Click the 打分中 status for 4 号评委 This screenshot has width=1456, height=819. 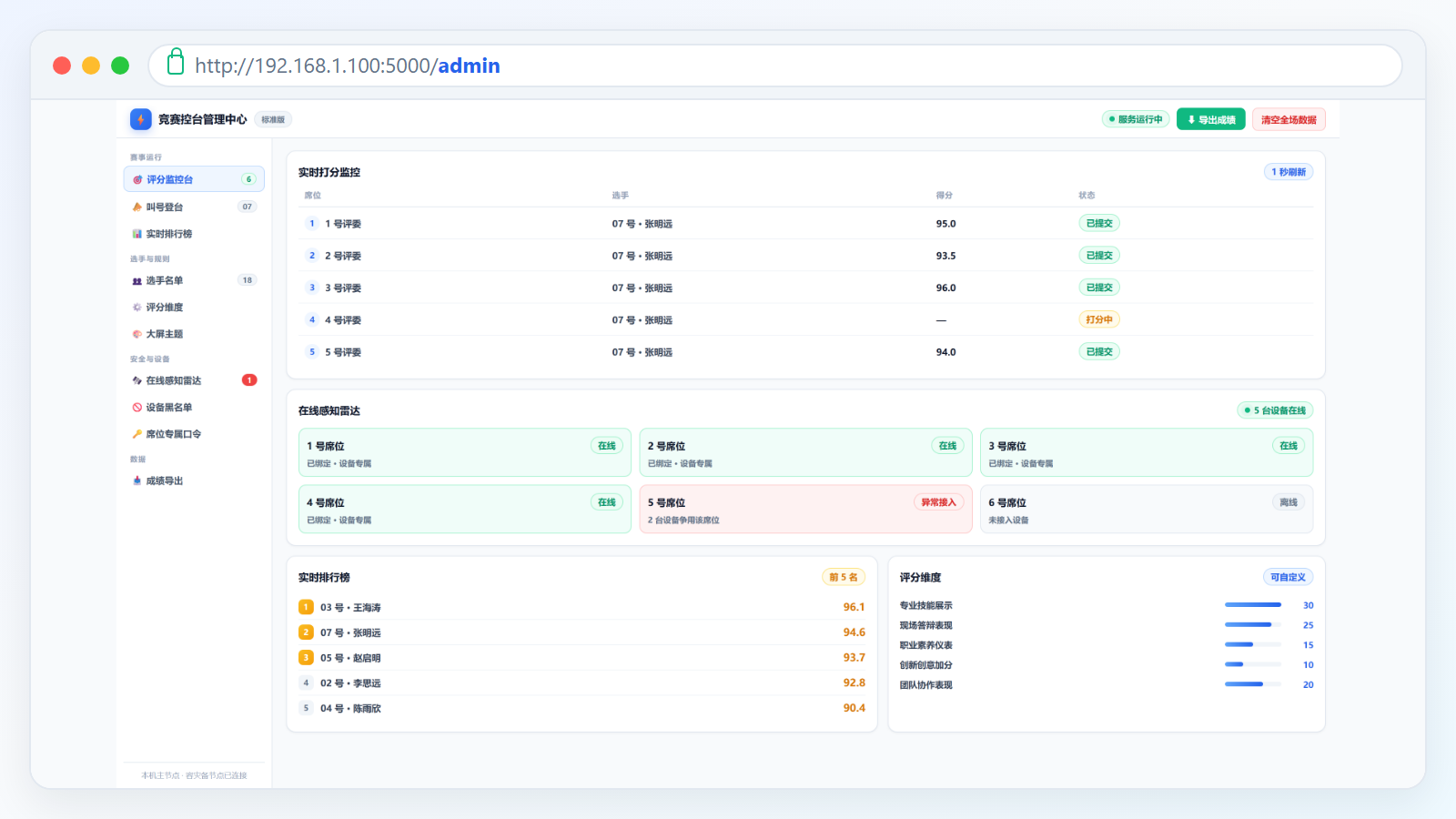[x=1099, y=319]
